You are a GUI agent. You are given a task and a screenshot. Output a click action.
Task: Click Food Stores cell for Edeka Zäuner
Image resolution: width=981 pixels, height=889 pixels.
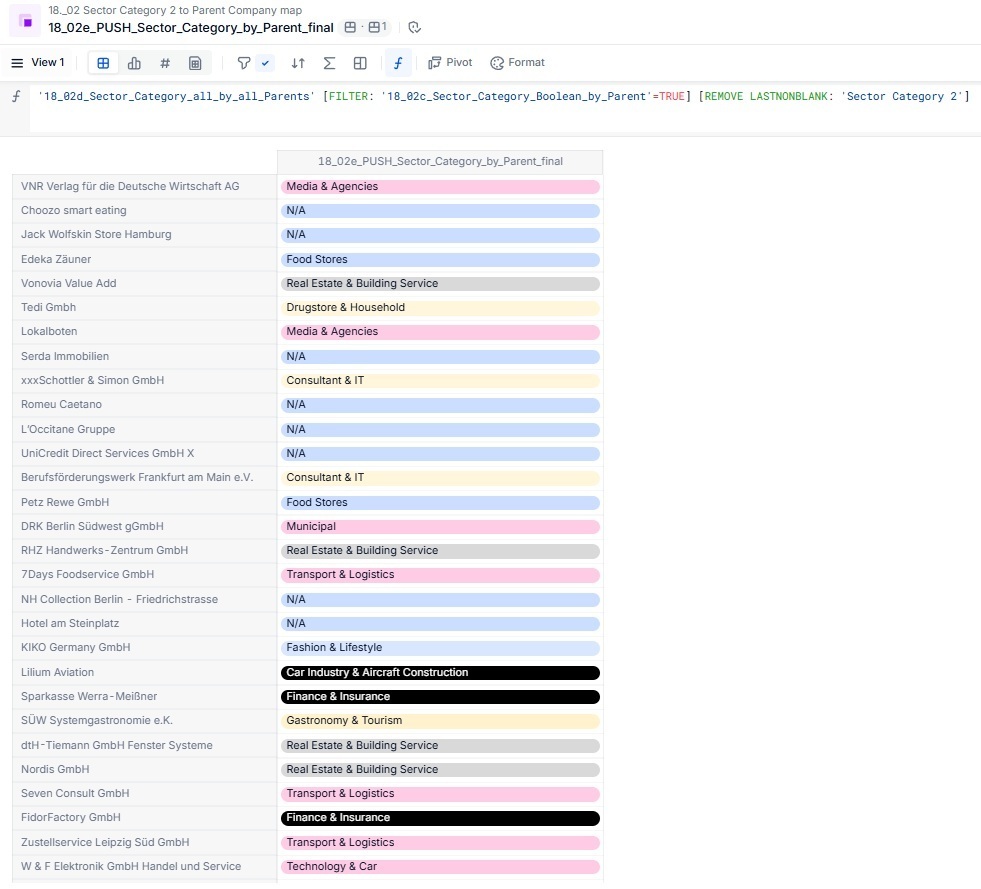(x=440, y=259)
